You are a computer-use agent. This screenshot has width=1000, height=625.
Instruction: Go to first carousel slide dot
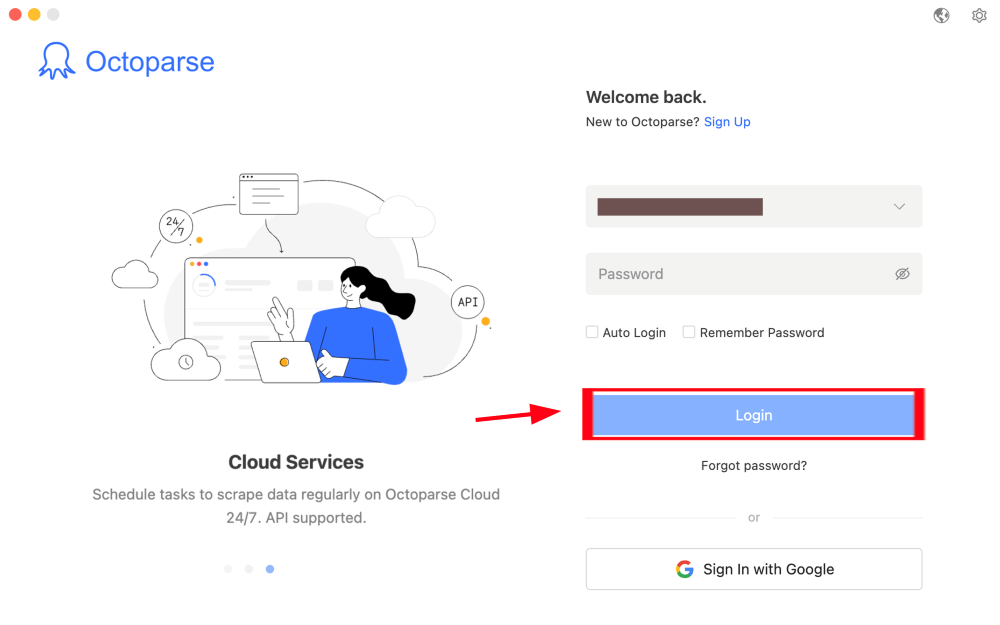point(228,569)
